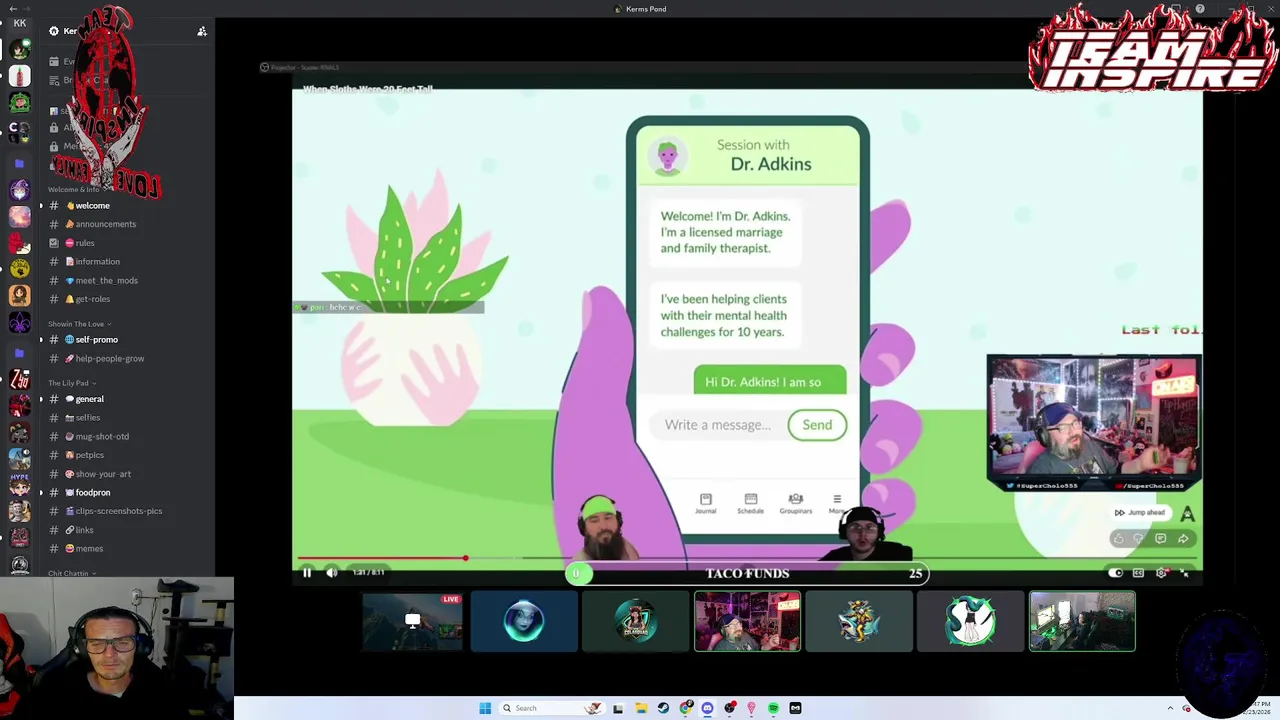Open Spotify from the taskbar

773,708
